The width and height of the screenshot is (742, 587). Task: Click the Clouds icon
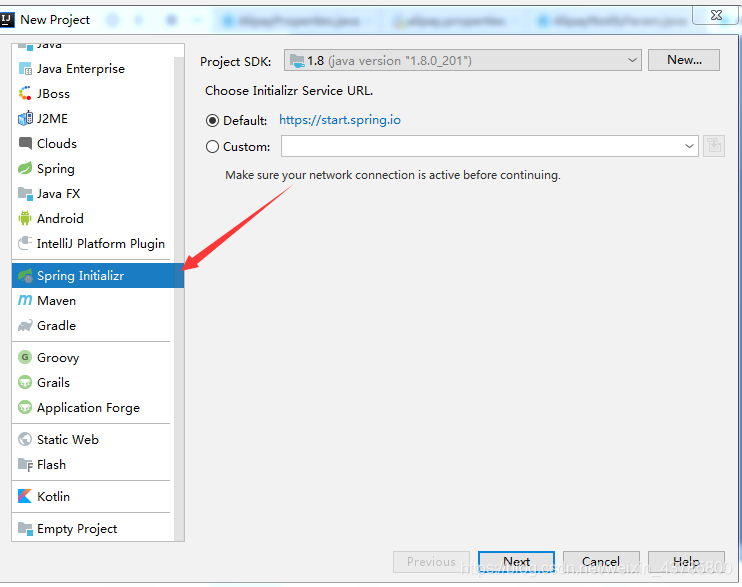click(x=25, y=143)
